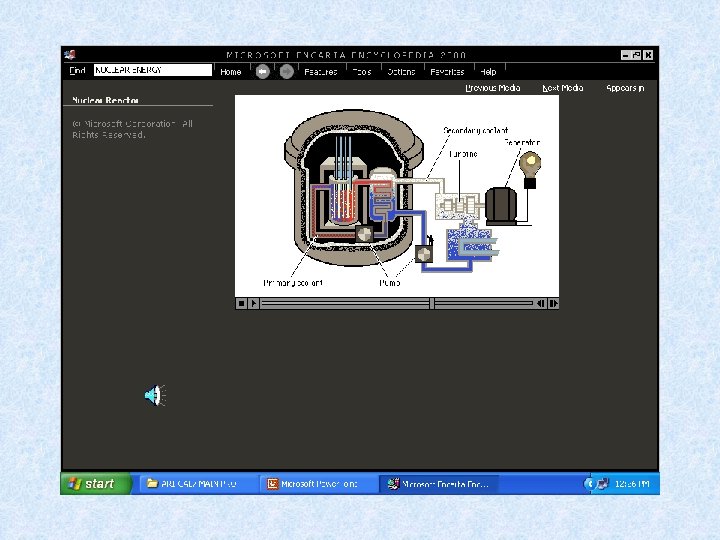720x540 pixels.
Task: Open the Help menu
Action: pos(488,72)
